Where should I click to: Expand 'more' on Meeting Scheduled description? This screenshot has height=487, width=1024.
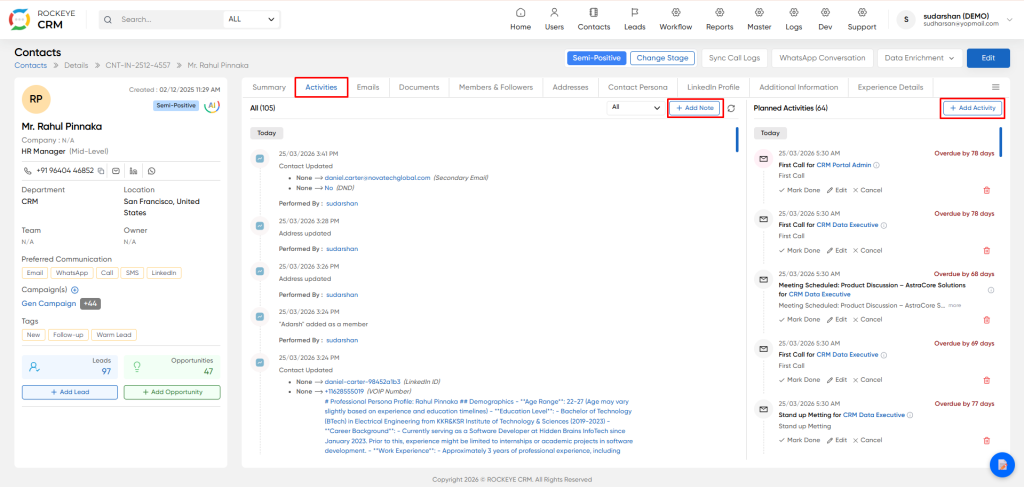pyautogui.click(x=955, y=305)
